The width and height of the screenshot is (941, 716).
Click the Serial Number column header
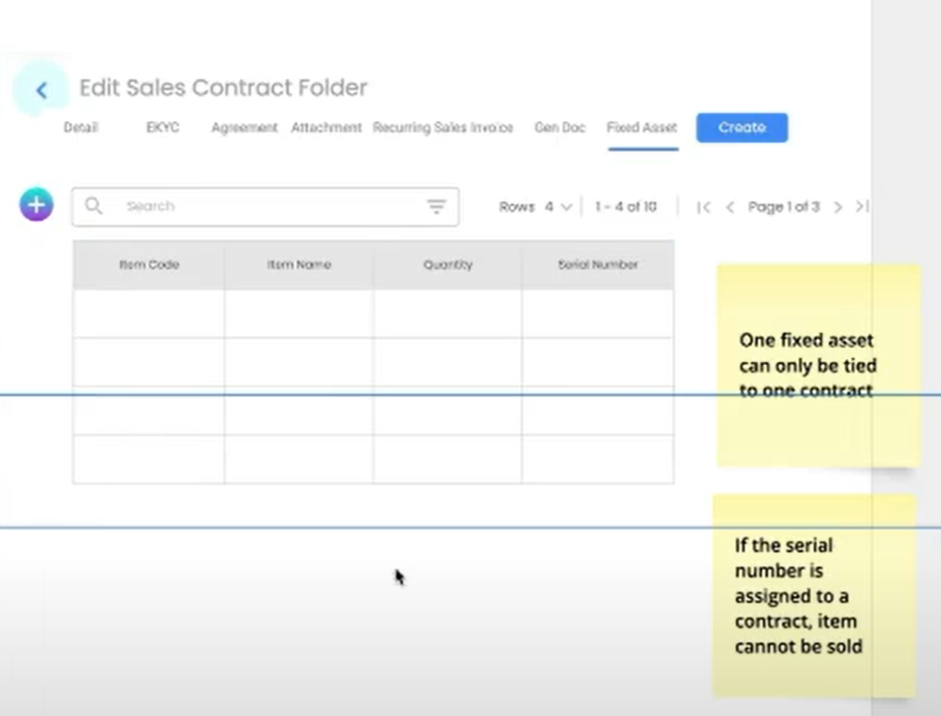pos(598,265)
